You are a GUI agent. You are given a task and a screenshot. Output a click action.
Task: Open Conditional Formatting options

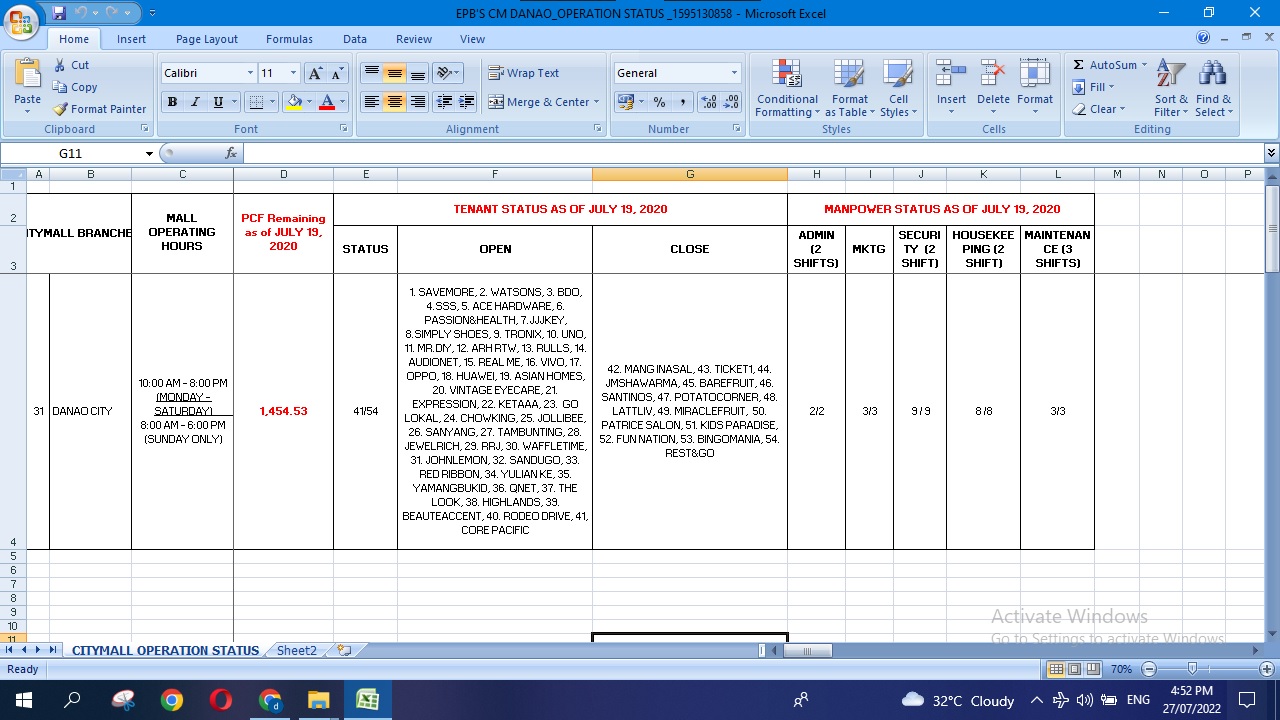tap(787, 88)
